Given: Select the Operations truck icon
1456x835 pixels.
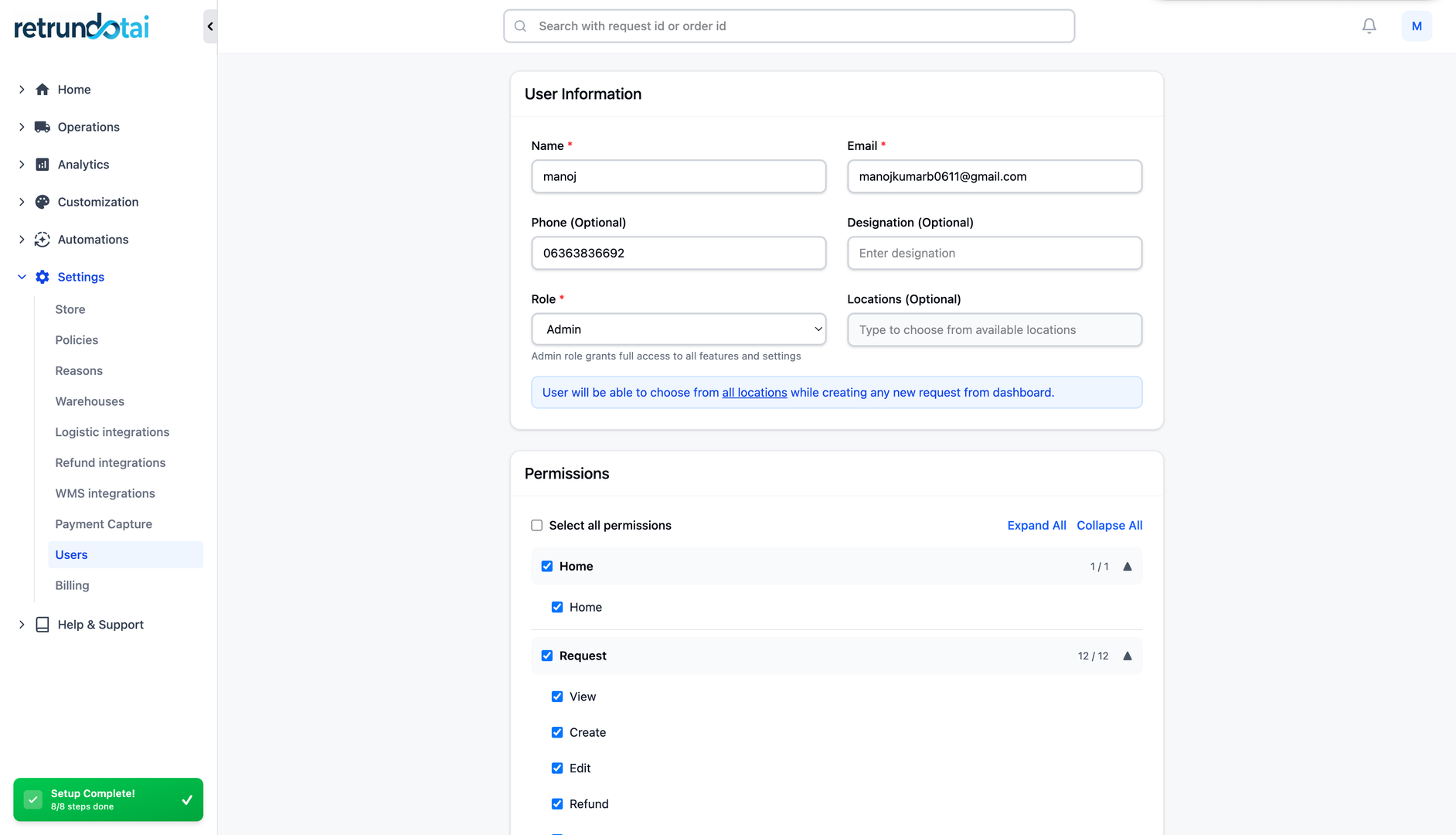Looking at the screenshot, I should click(42, 127).
